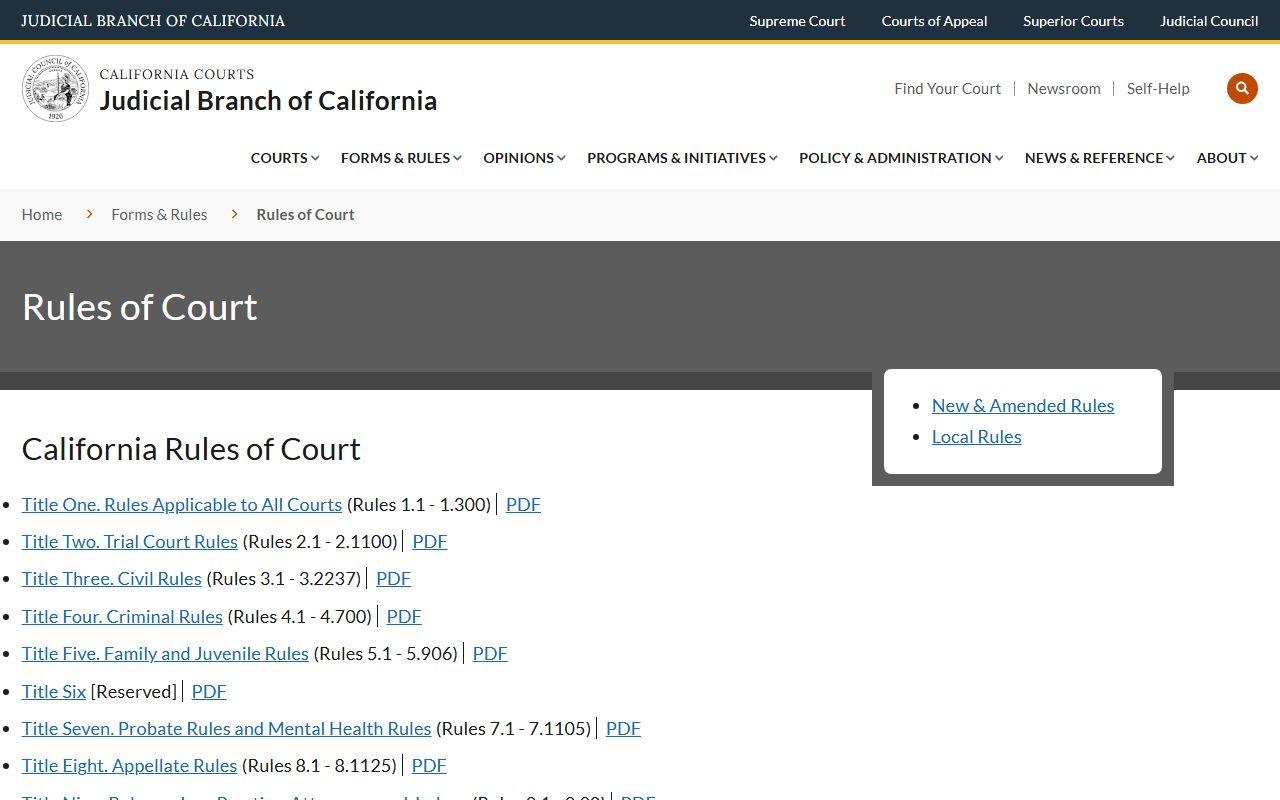Expand the Opinions menu
Screen dimensions: 1280x800
click(x=524, y=158)
